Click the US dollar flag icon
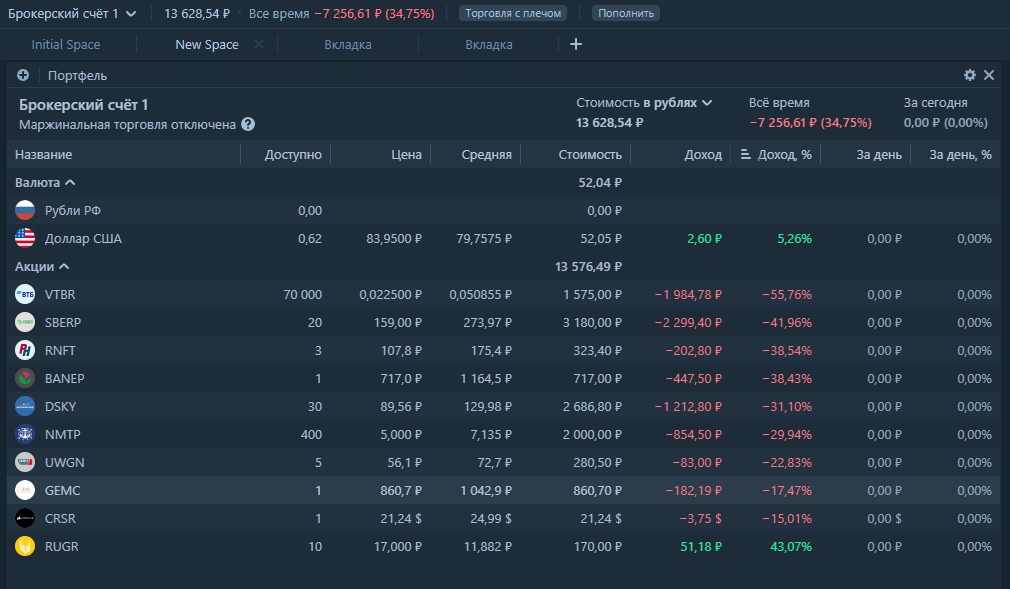1010x589 pixels. pos(25,238)
